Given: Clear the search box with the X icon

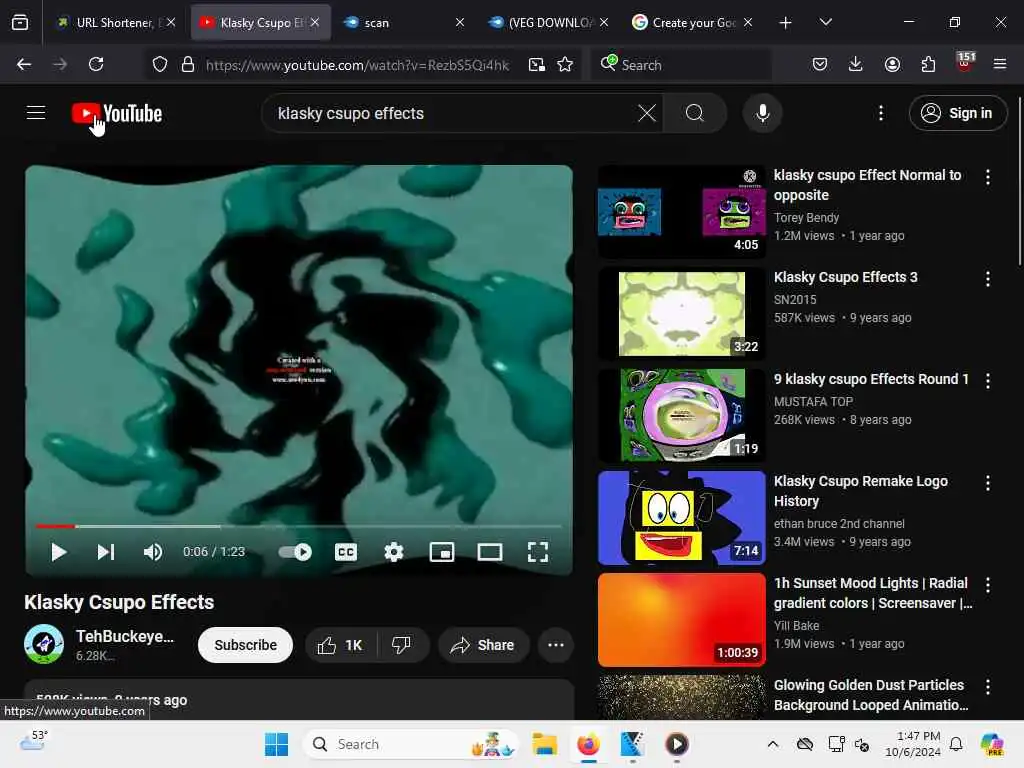Looking at the screenshot, I should [647, 113].
